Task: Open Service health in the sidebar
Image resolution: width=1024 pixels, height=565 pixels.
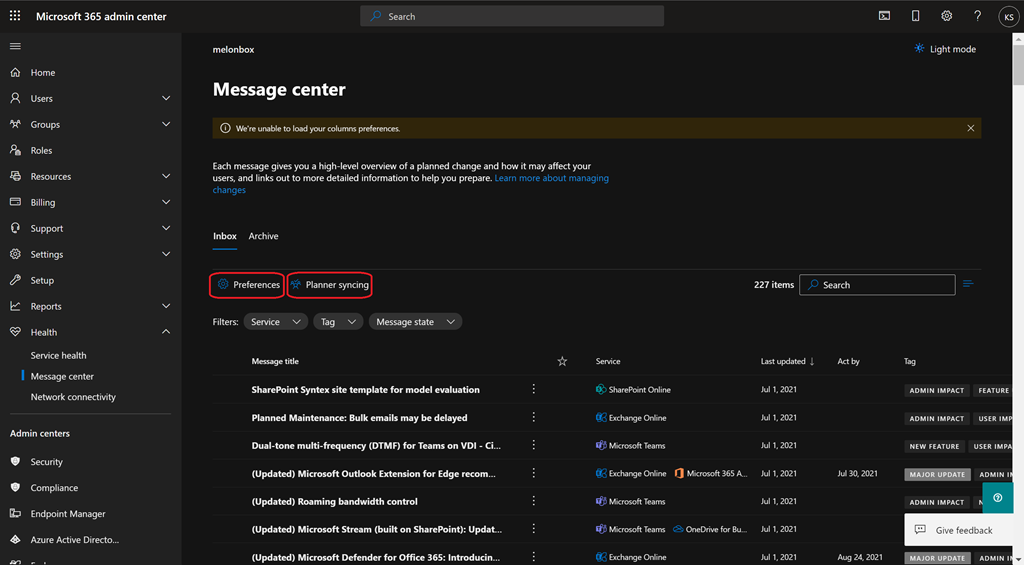Action: (58, 355)
